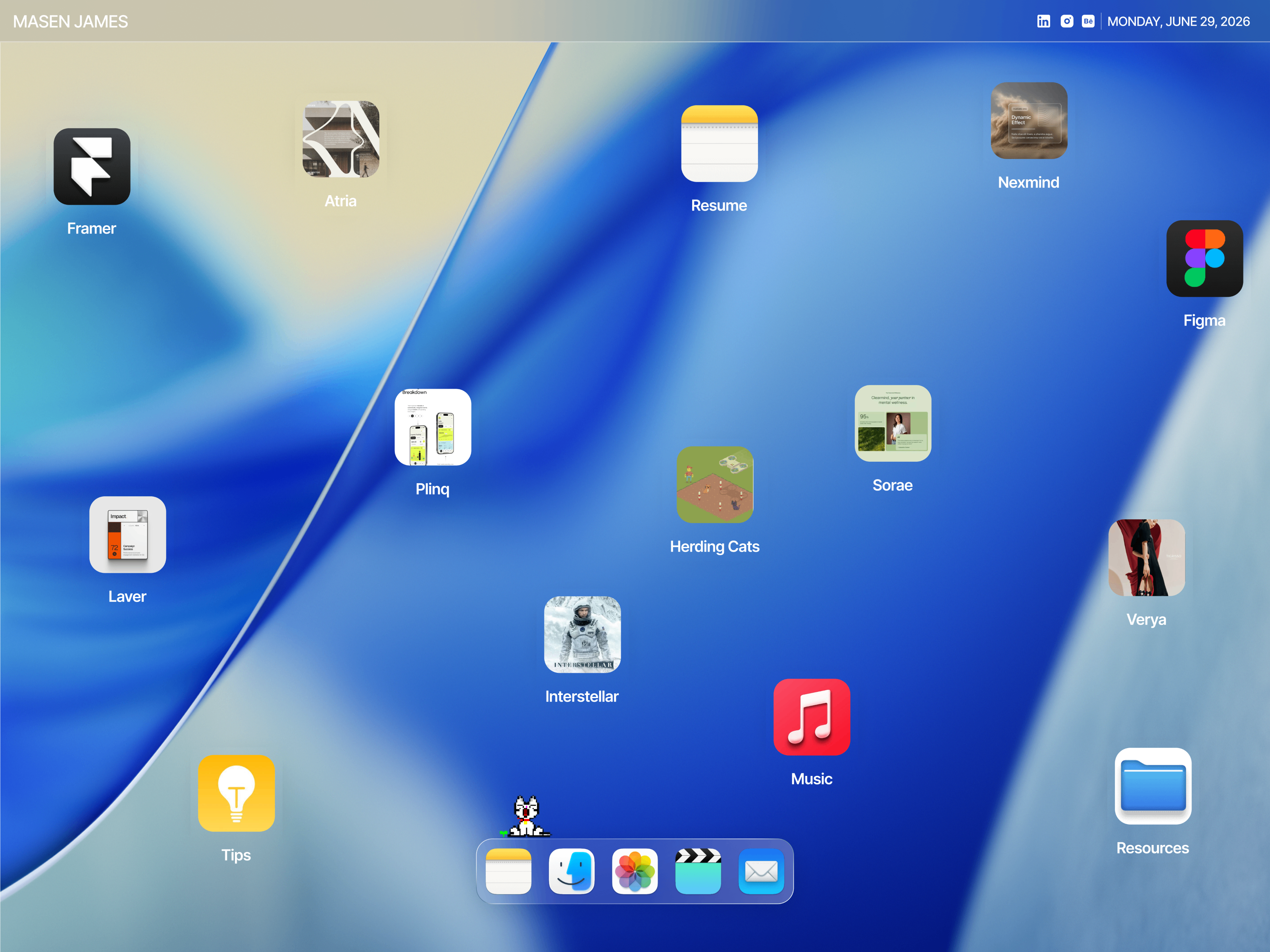Open the Sorae project icon
This screenshot has width=1270, height=952.
pos(893,424)
